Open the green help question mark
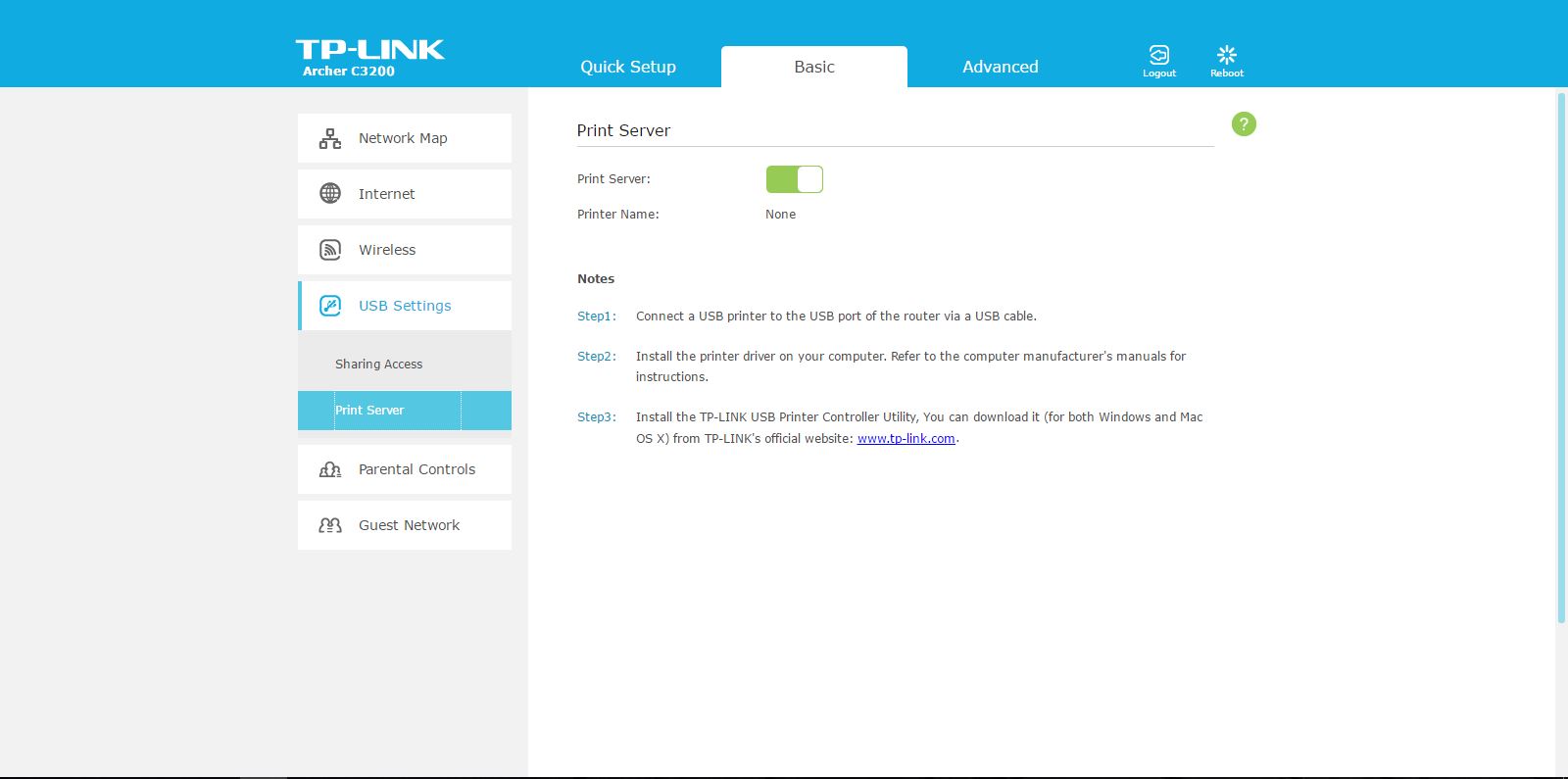Viewport: 1568px width, 779px height. (1244, 124)
